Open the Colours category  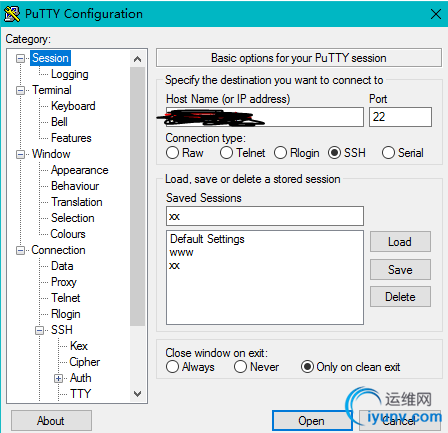pyautogui.click(x=68, y=234)
